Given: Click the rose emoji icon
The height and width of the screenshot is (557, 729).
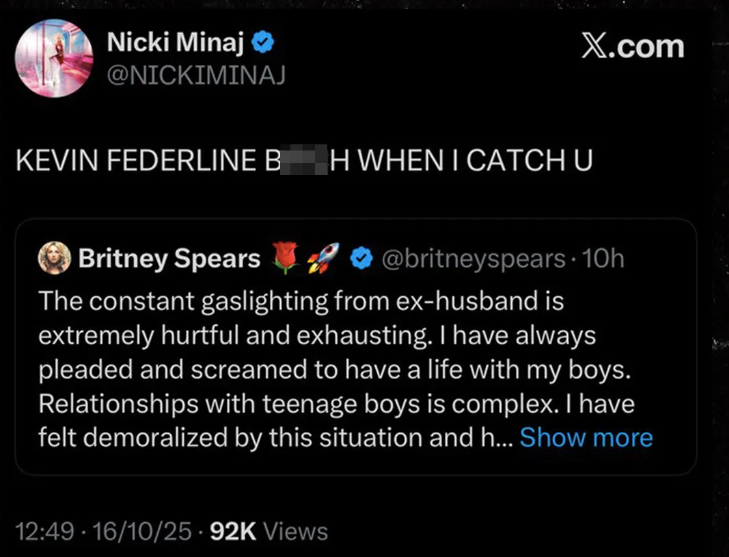Looking at the screenshot, I should pos(287,258).
